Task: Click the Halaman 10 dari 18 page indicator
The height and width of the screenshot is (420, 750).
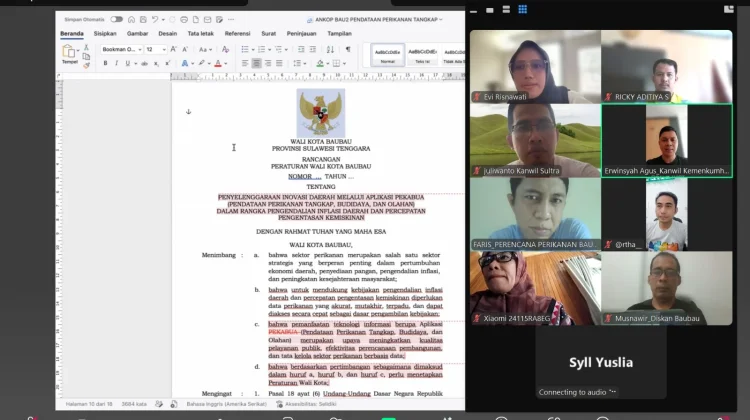Action: [89, 404]
